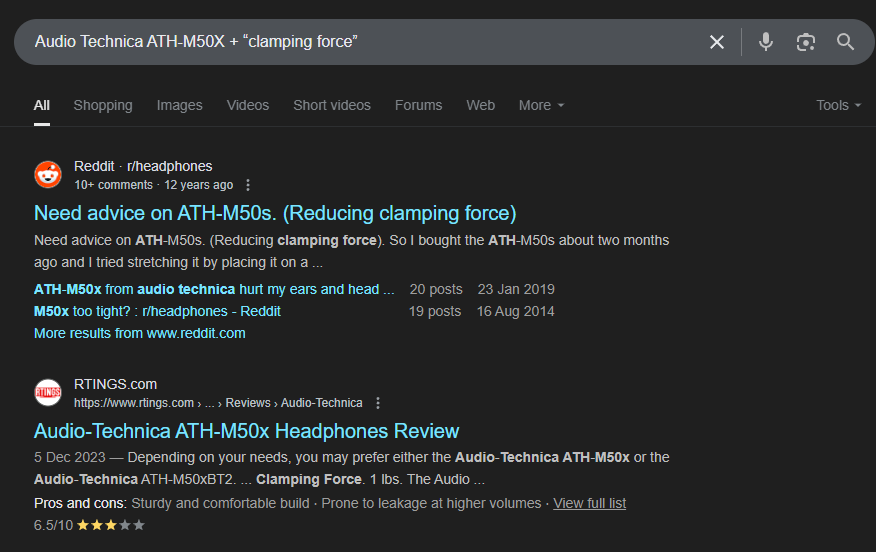876x552 pixels.
Task: Open 'Audio-Technica ATH-M50x Headphones Review' result
Action: pyautogui.click(x=246, y=431)
